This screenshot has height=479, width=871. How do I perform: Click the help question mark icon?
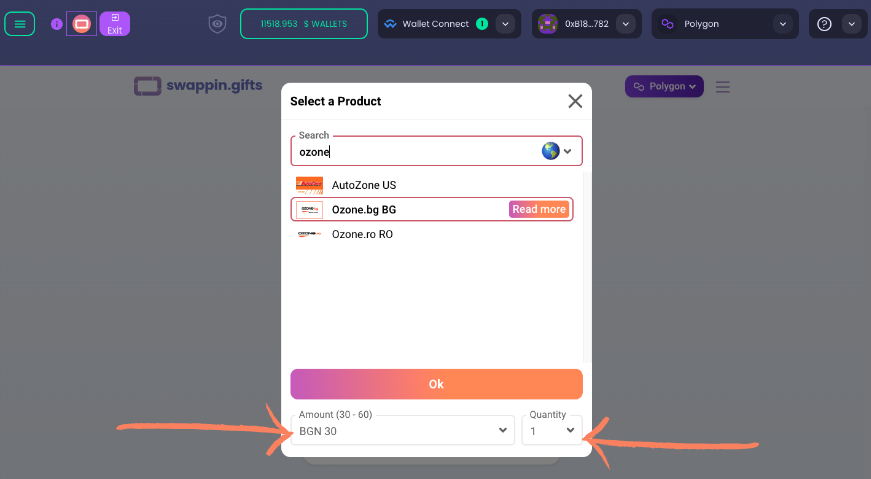(x=824, y=24)
